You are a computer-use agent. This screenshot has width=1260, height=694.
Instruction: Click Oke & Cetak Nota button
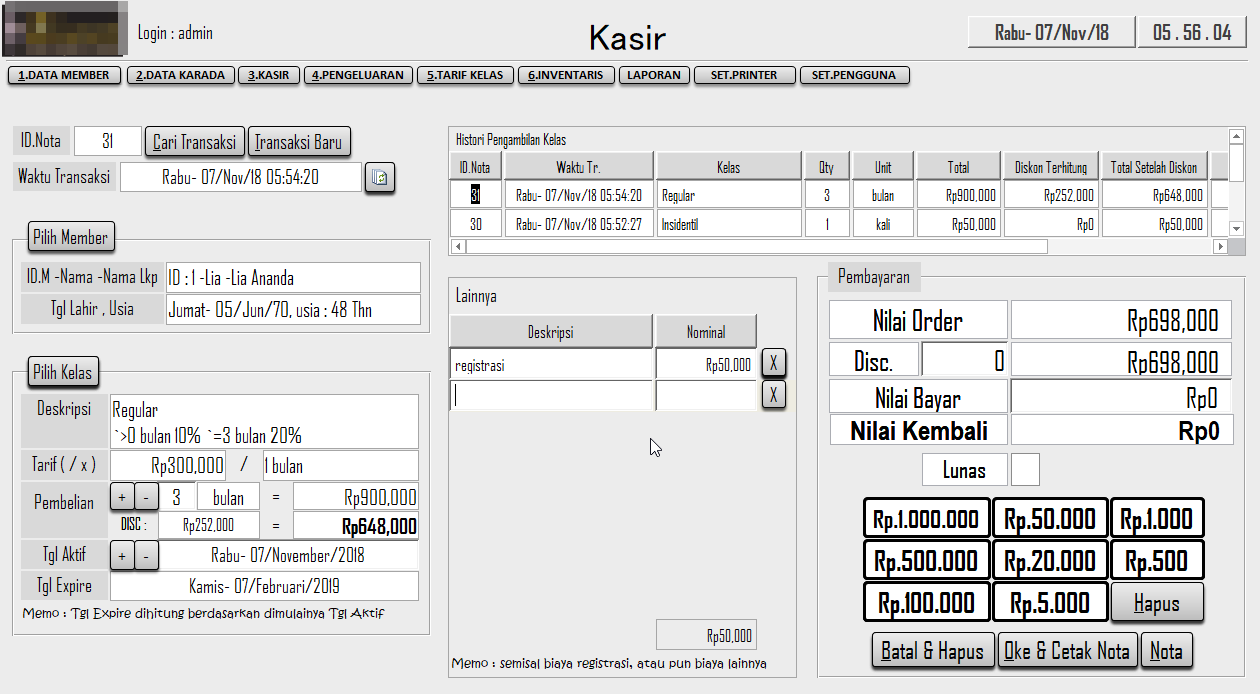pyautogui.click(x=1067, y=651)
